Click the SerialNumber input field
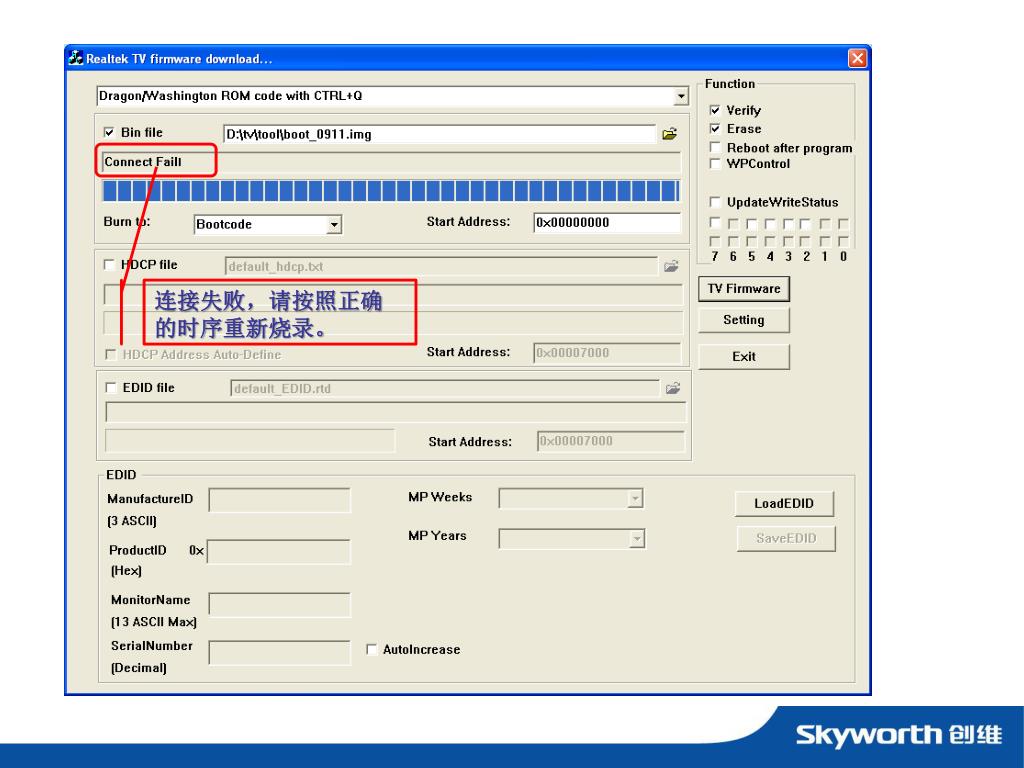Image resolution: width=1024 pixels, height=768 pixels. (x=280, y=652)
